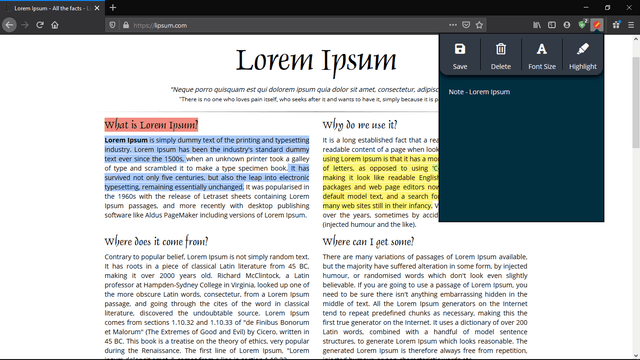Viewport: 640px width, 360px height.
Task: Click the bold 'Lorem Ipsum' words in first paragraph
Action: [126, 140]
